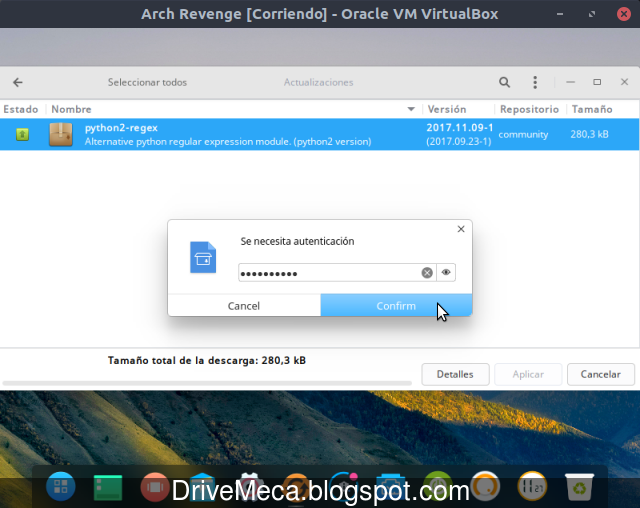Screen dimensions: 640x508
Task: Click the green upgrade status icon for python2-regex
Action: [22, 134]
